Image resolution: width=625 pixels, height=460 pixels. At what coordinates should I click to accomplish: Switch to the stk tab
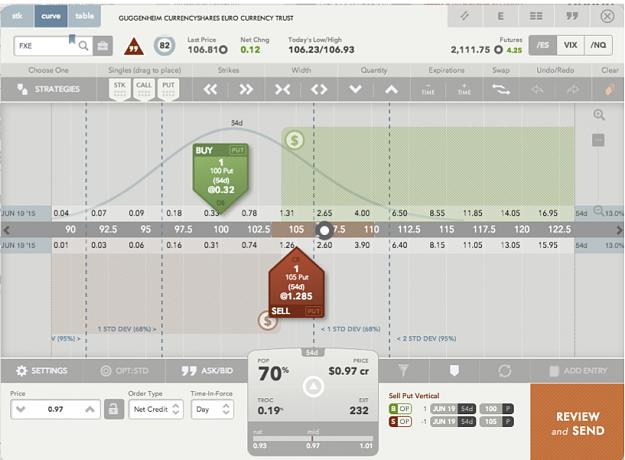17,16
